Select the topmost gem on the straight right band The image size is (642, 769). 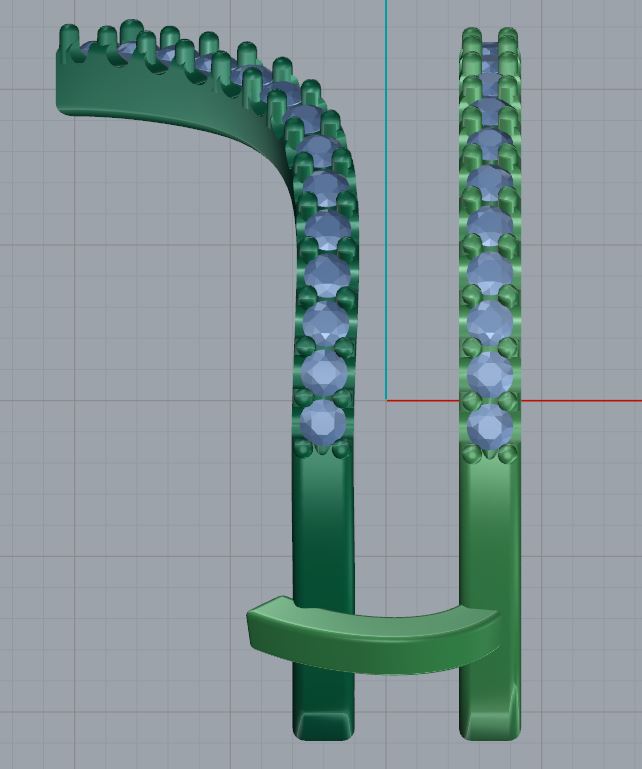click(x=490, y=52)
